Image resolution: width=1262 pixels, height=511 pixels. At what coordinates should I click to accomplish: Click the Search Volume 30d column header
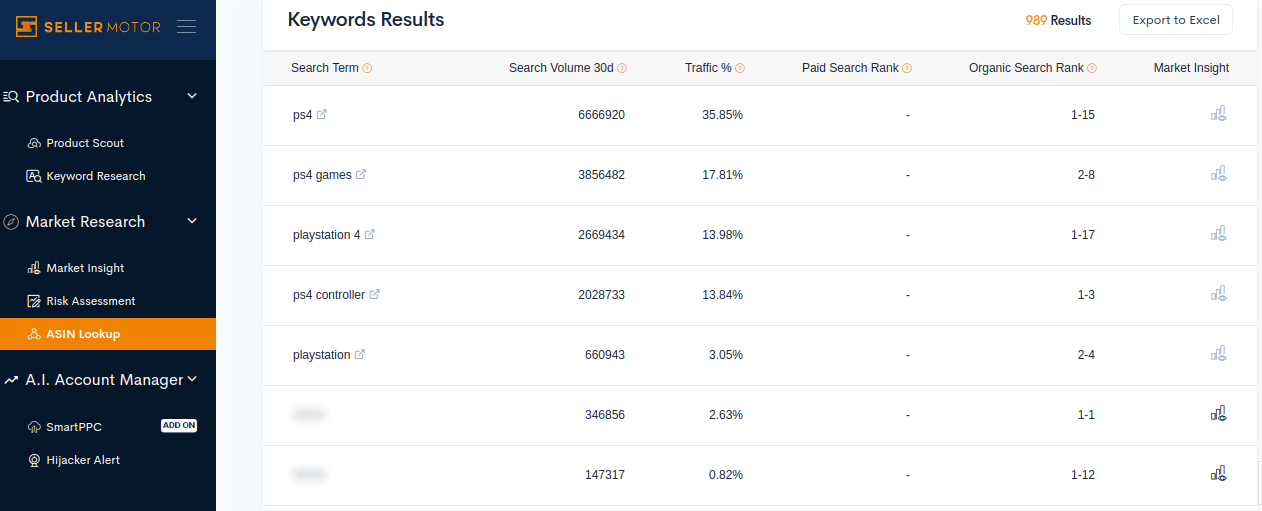[561, 68]
